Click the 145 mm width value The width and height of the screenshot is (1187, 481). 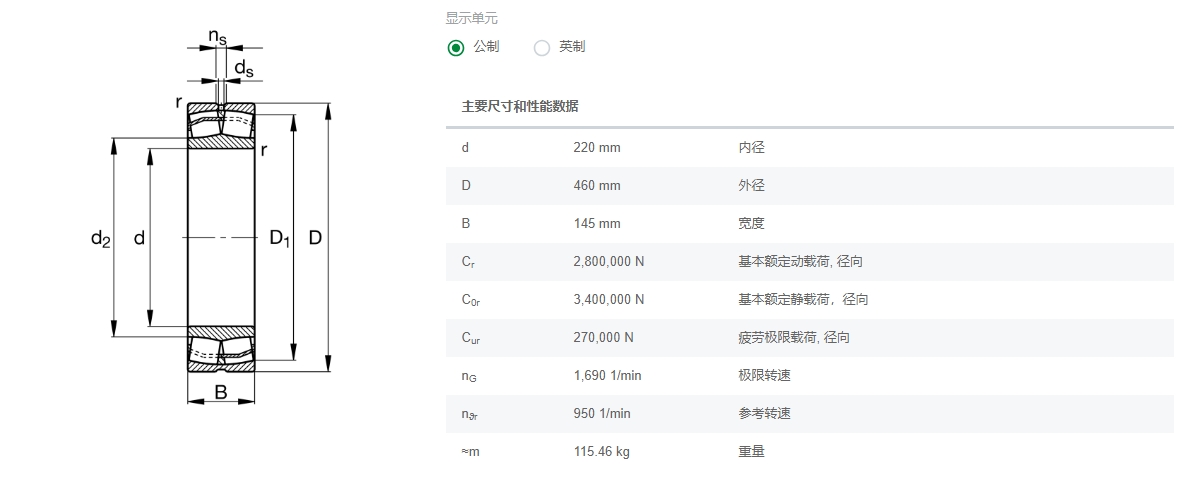pos(597,224)
